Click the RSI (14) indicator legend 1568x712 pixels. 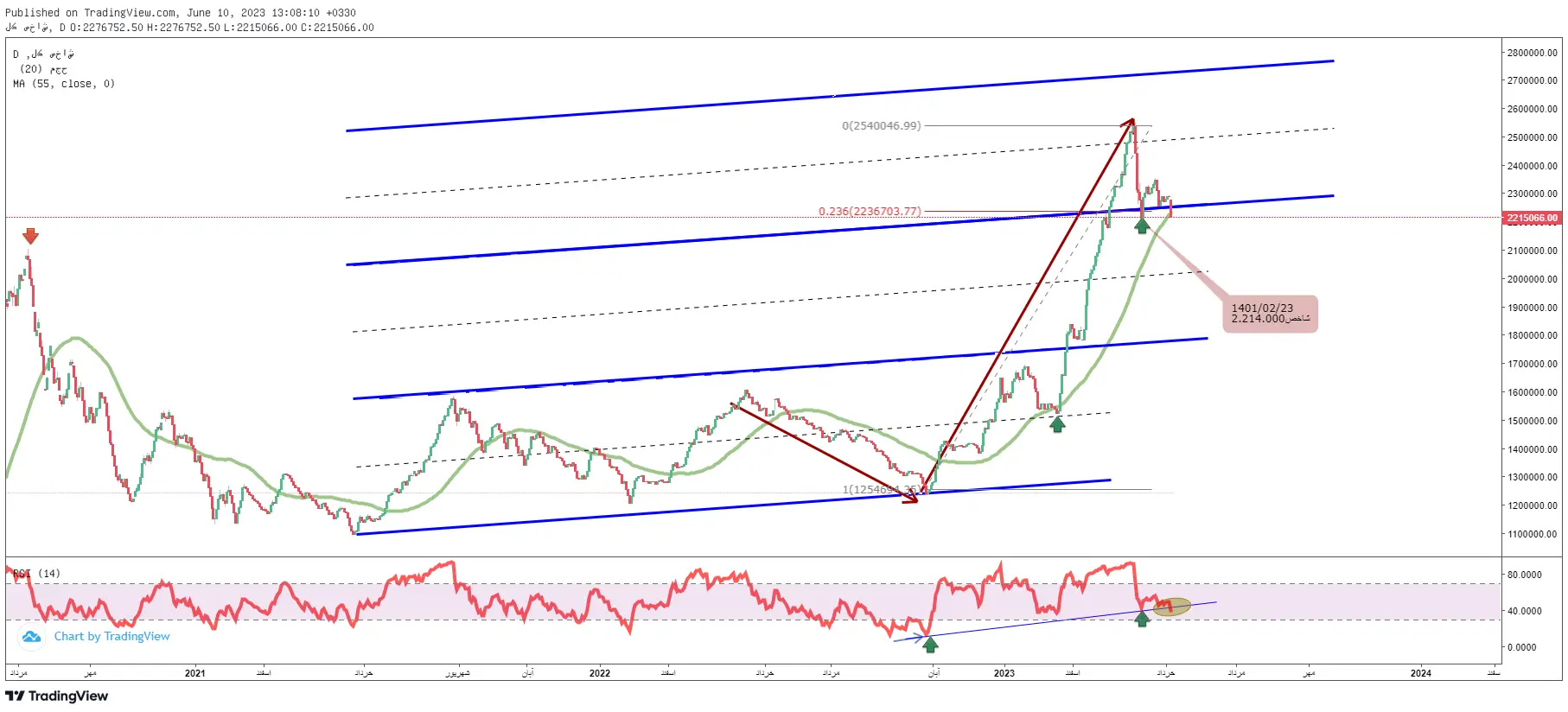click(37, 574)
